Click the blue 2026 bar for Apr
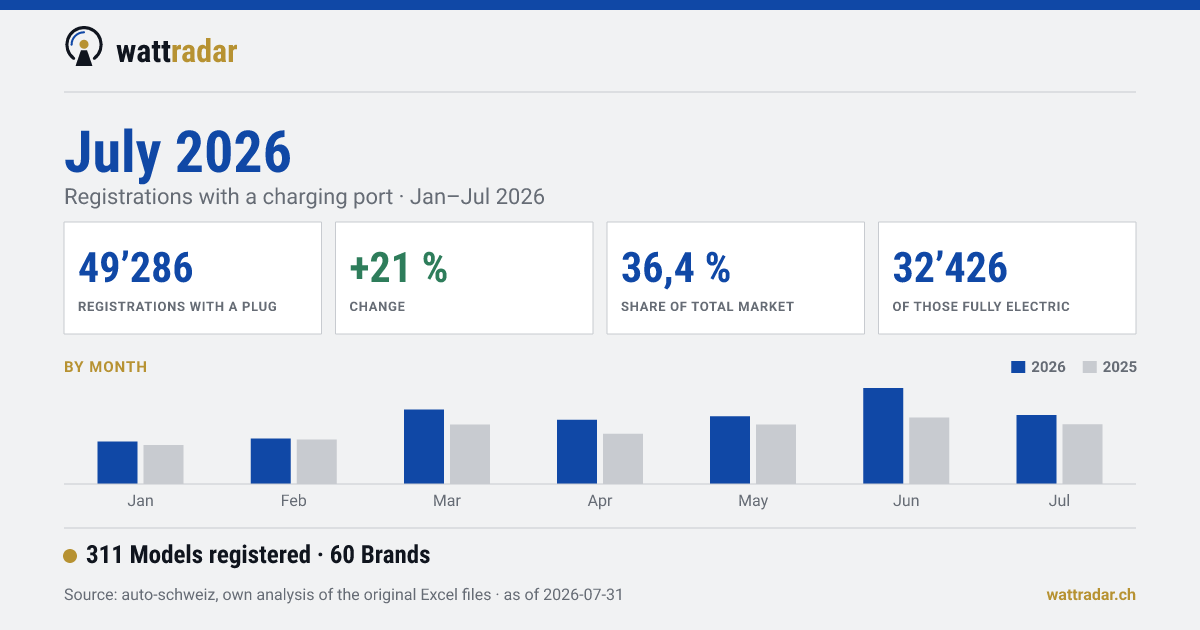 [577, 451]
